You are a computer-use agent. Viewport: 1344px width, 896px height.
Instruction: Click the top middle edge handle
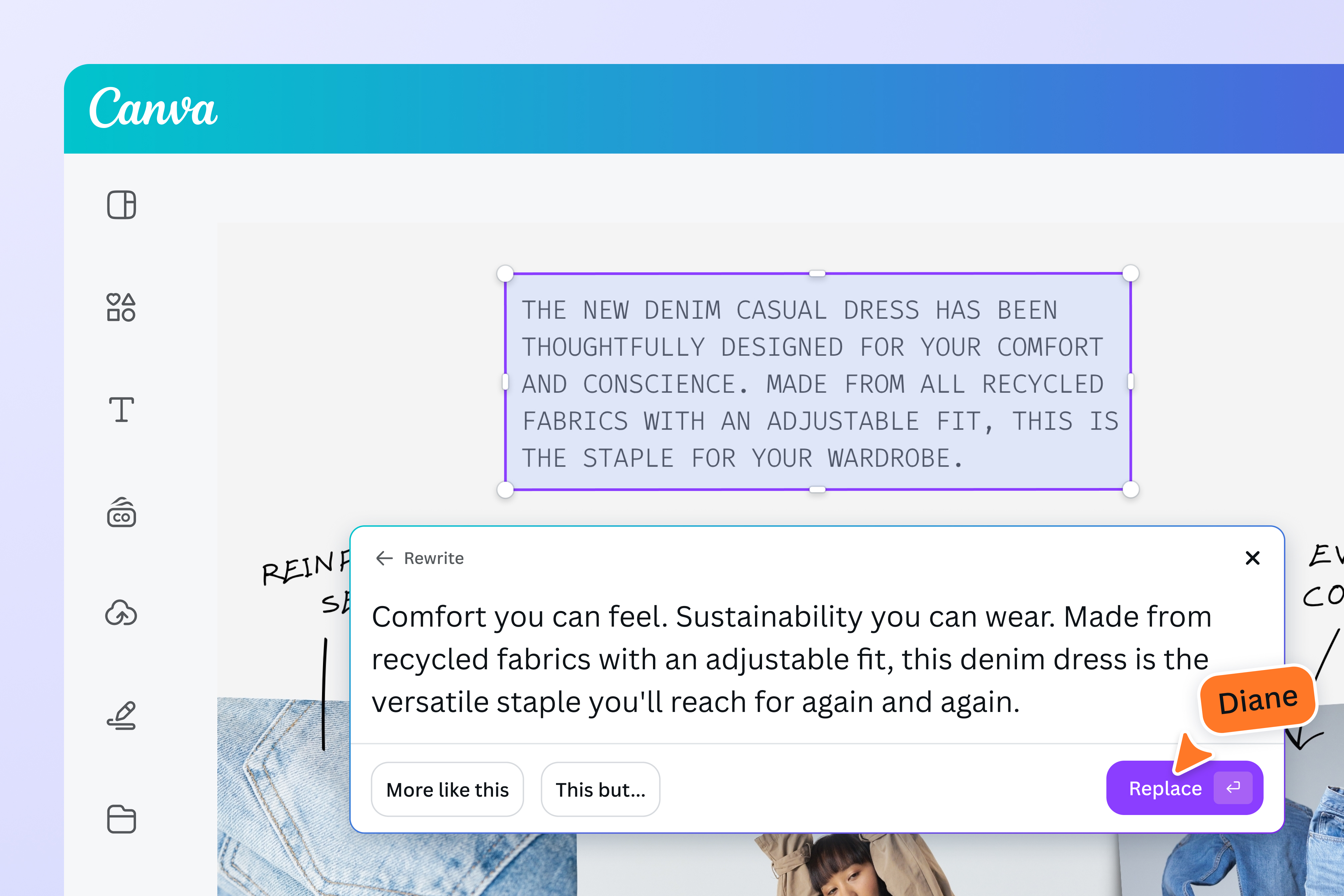pyautogui.click(x=818, y=274)
